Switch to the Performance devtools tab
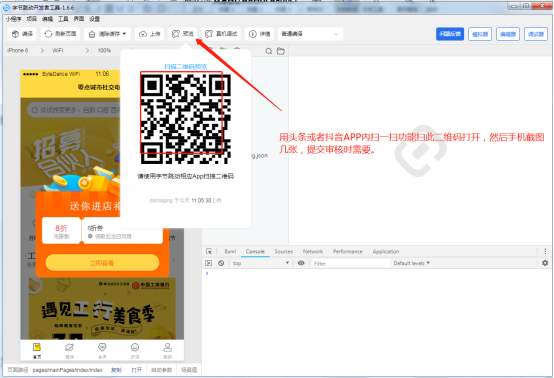The width and height of the screenshot is (554, 378). (x=348, y=251)
